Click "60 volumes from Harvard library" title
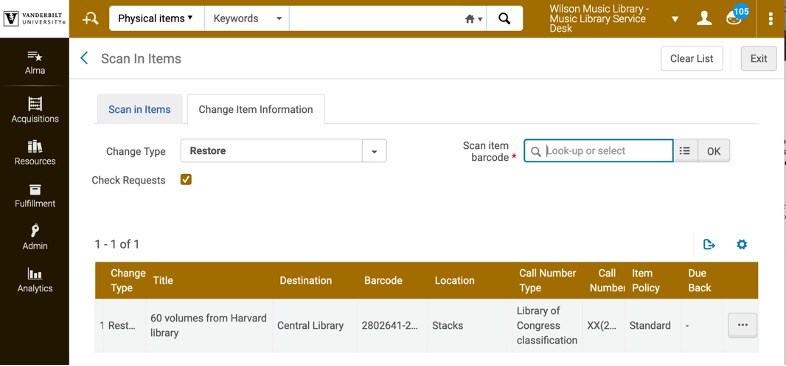Image resolution: width=786 pixels, height=366 pixels. pyautogui.click(x=208, y=325)
